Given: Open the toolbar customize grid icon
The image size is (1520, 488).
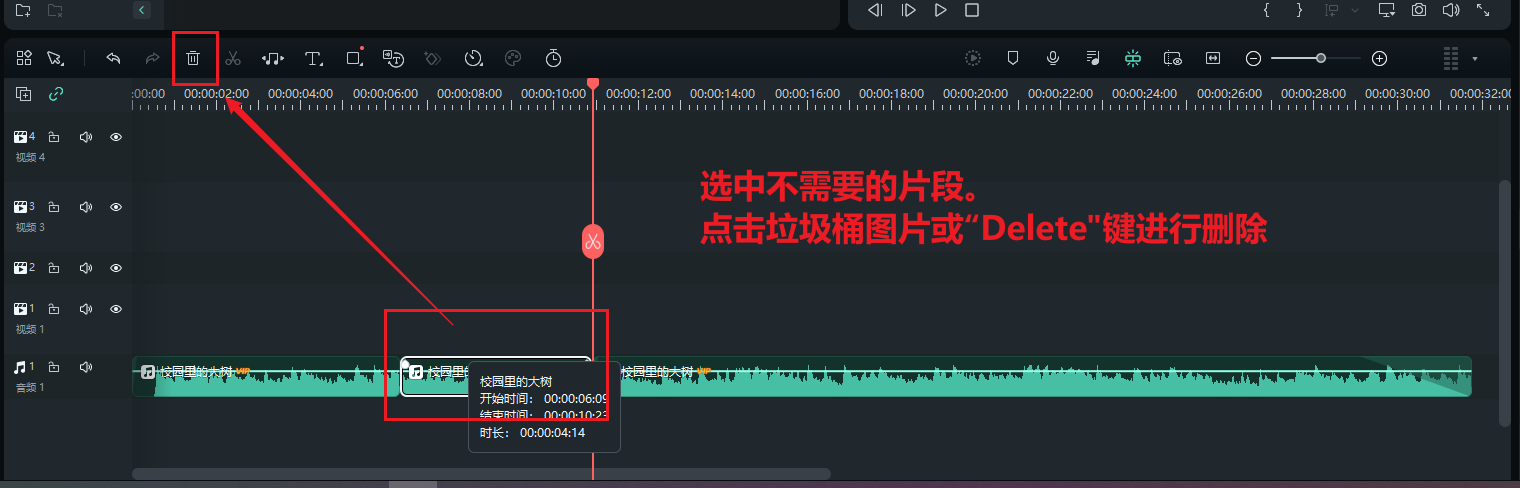Looking at the screenshot, I should point(24,58).
